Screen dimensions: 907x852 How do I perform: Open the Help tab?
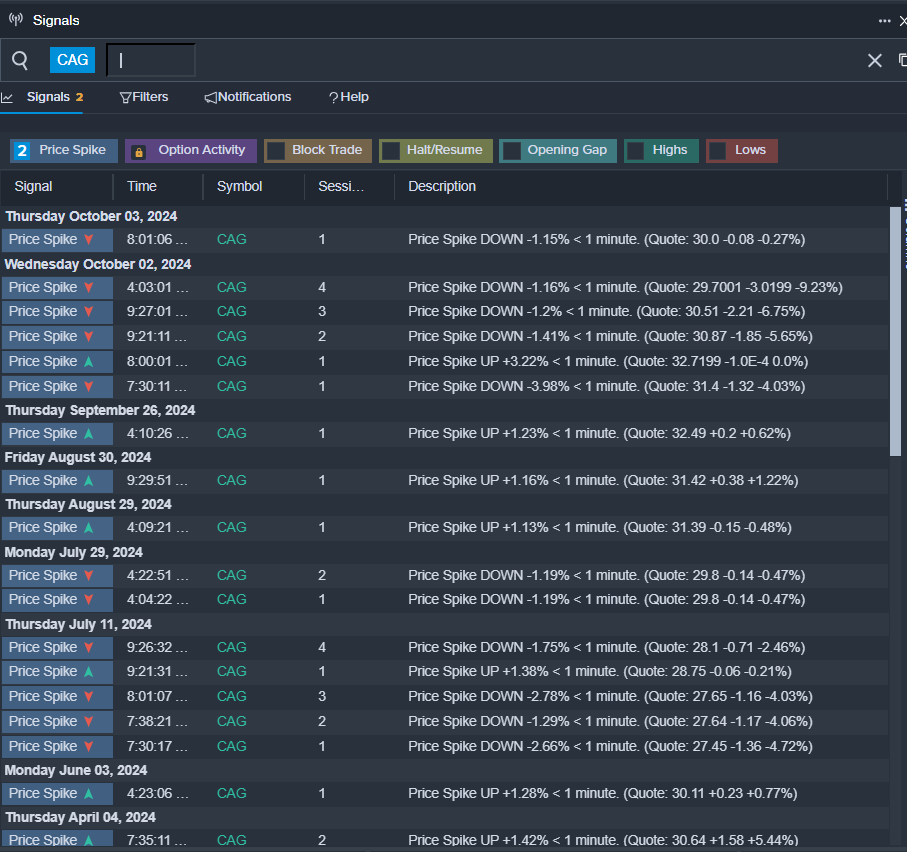click(x=349, y=97)
